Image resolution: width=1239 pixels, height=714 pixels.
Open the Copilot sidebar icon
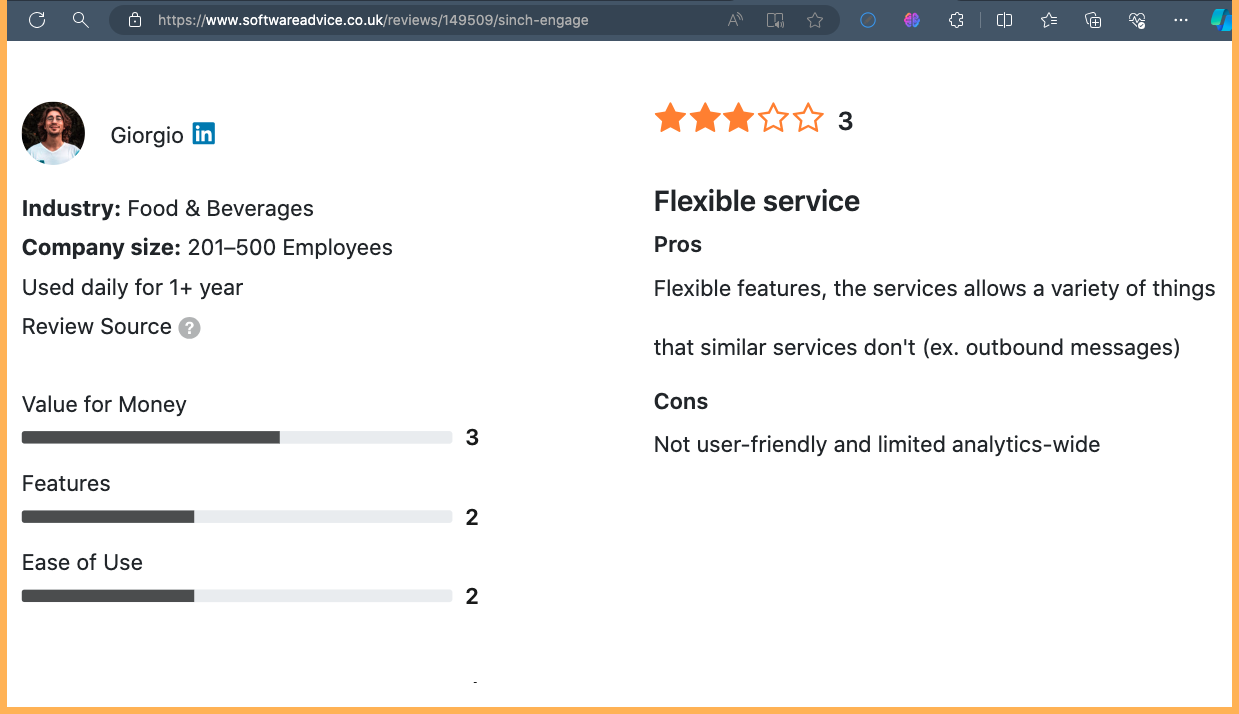tap(1222, 20)
